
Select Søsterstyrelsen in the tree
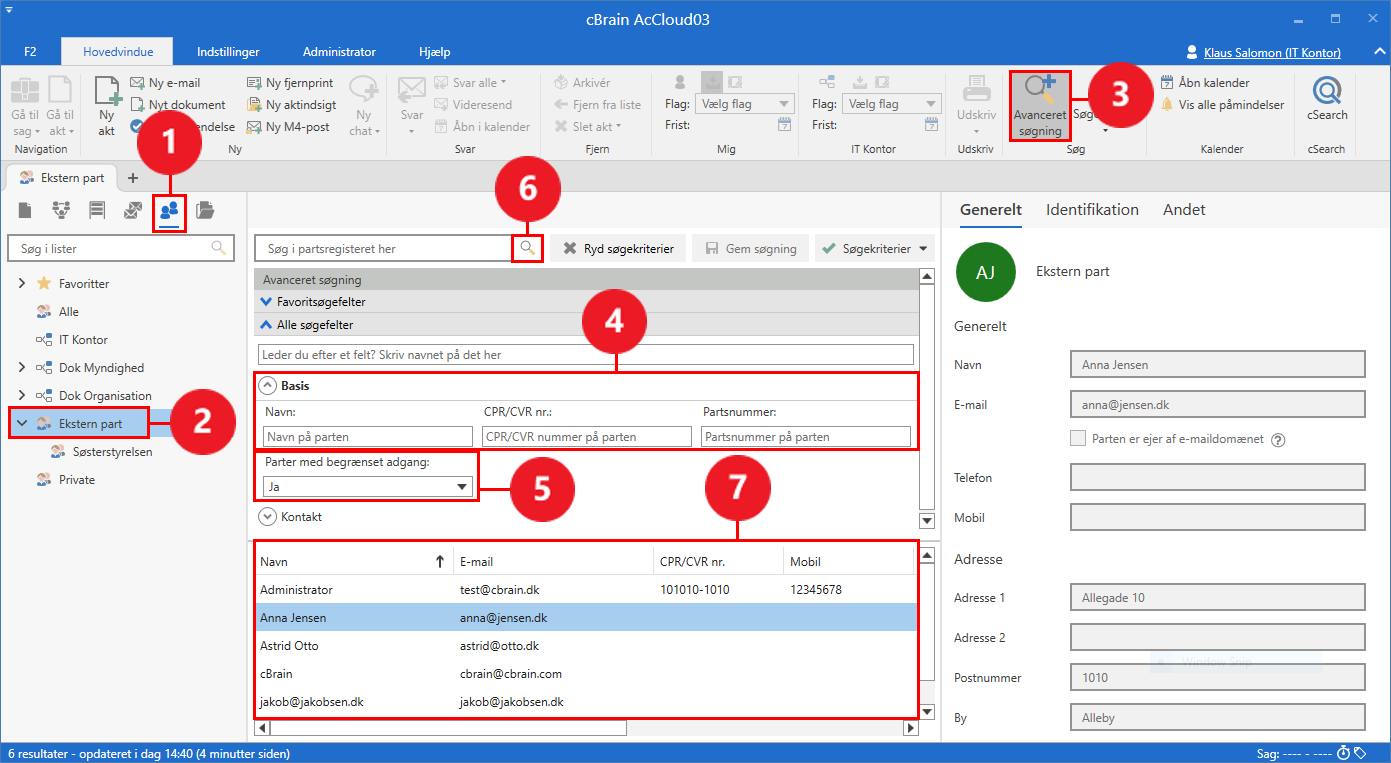coord(112,452)
